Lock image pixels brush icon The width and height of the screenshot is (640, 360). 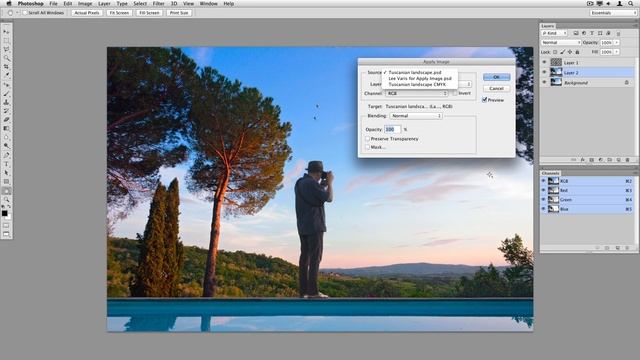[x=562, y=52]
